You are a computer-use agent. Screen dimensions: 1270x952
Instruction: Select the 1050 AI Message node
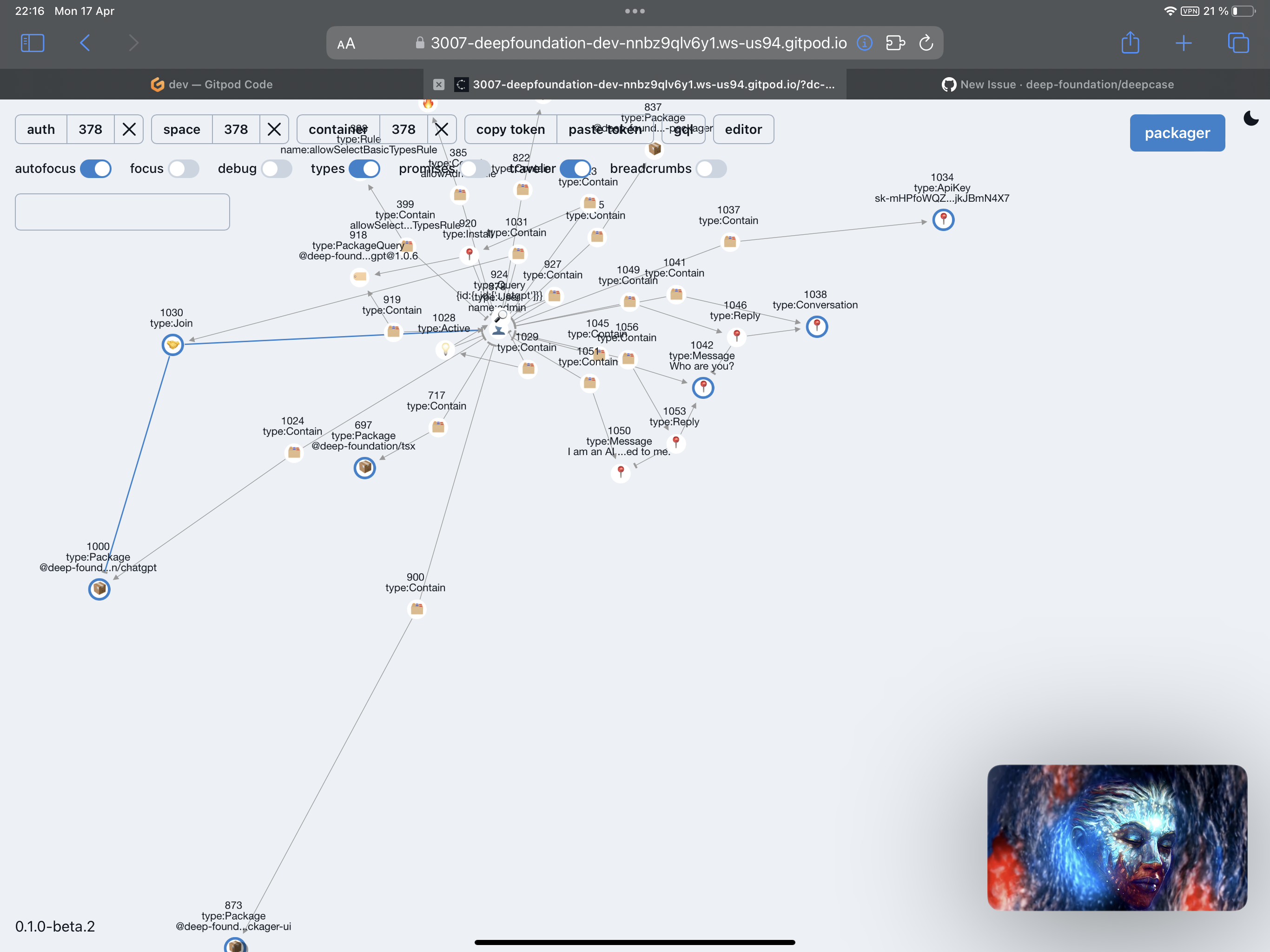(x=621, y=473)
